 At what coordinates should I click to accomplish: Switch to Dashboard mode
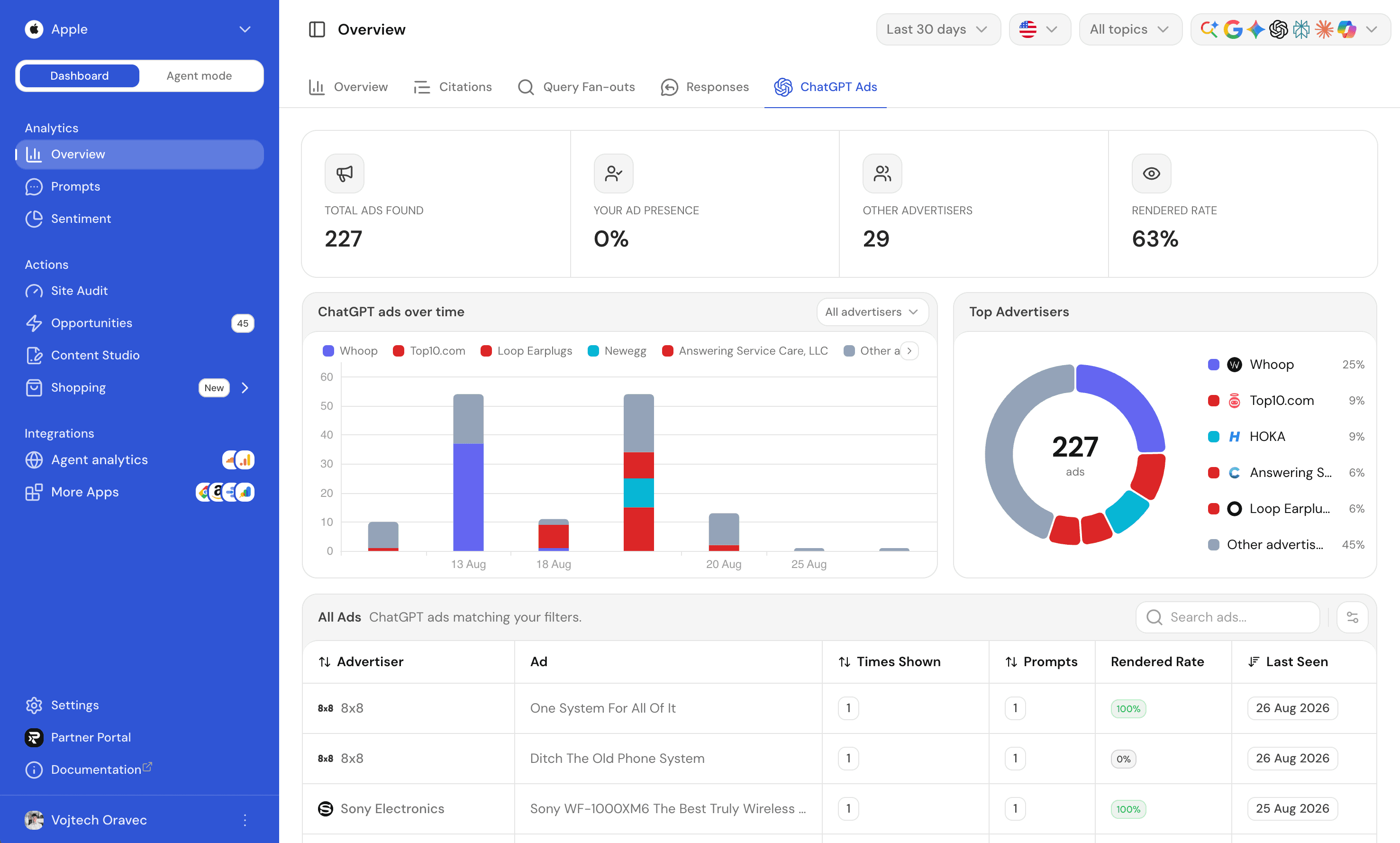[80, 75]
